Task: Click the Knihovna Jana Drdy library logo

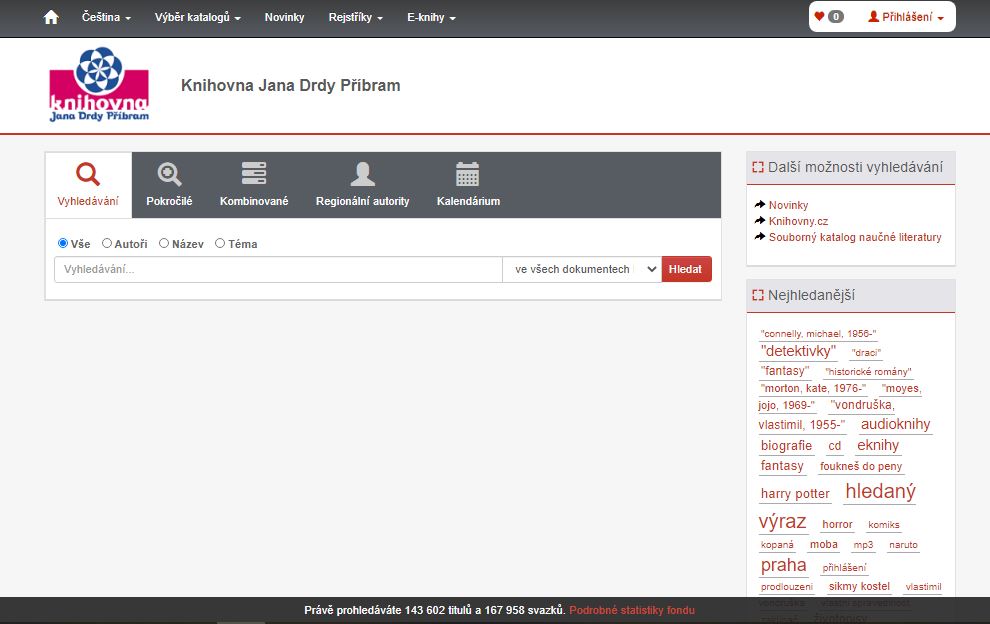Action: [99, 86]
